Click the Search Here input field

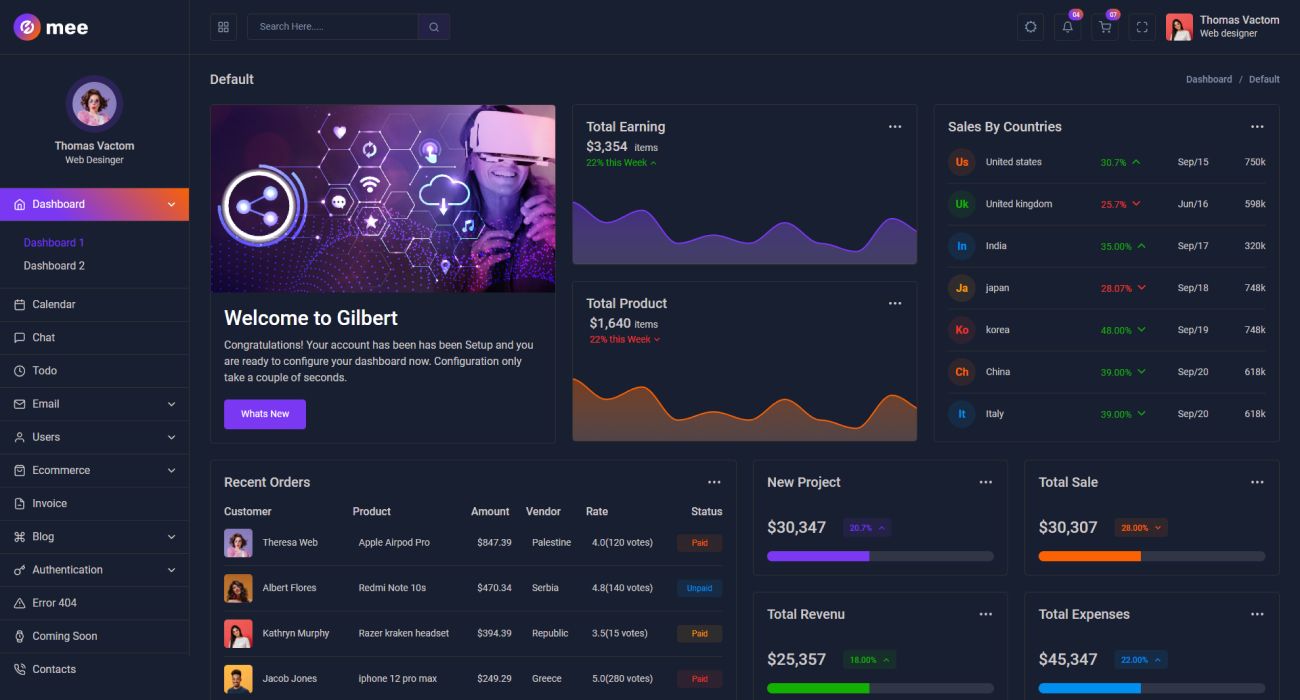click(x=332, y=27)
